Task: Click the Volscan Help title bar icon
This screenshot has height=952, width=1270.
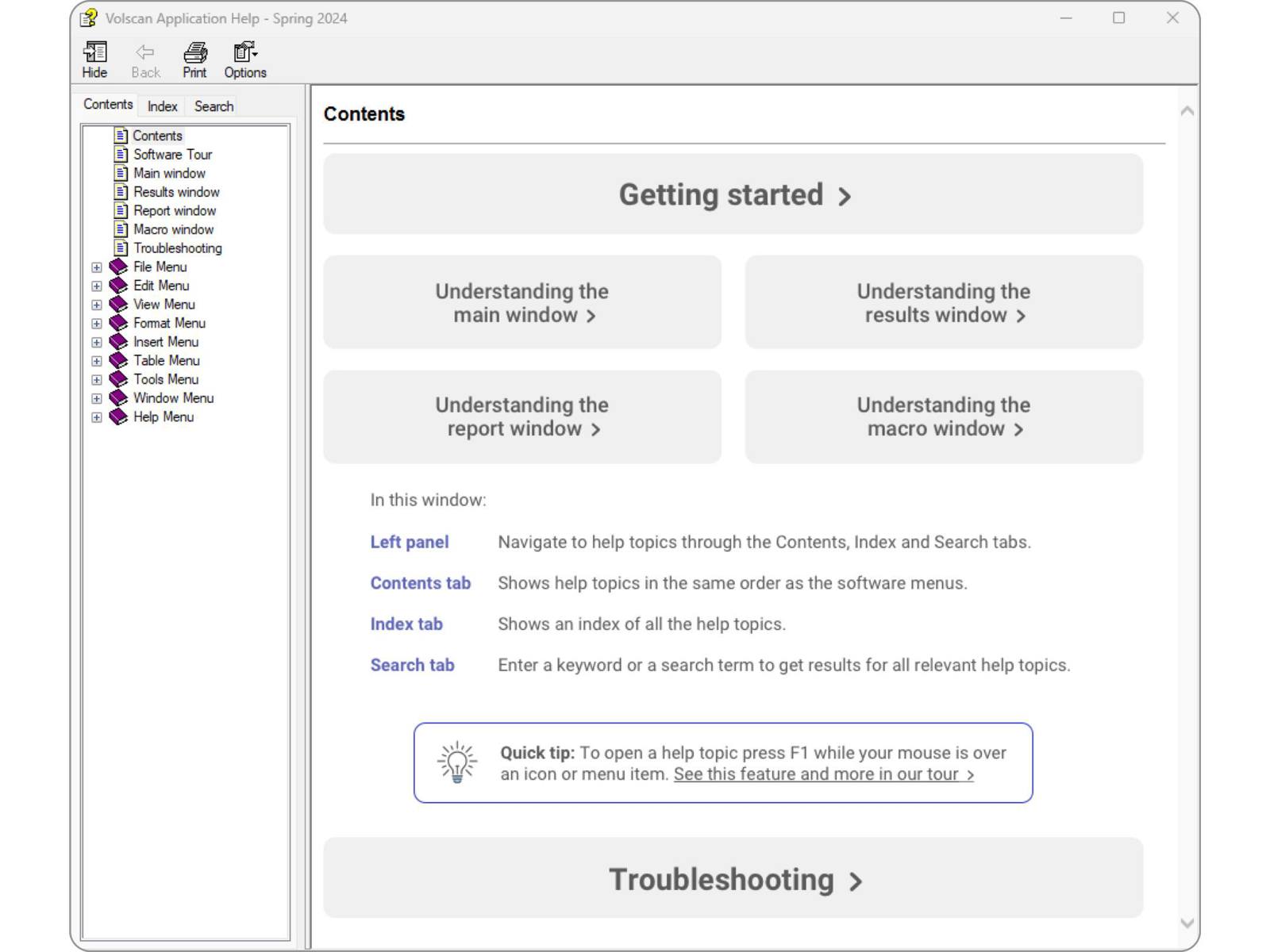Action: click(x=89, y=17)
